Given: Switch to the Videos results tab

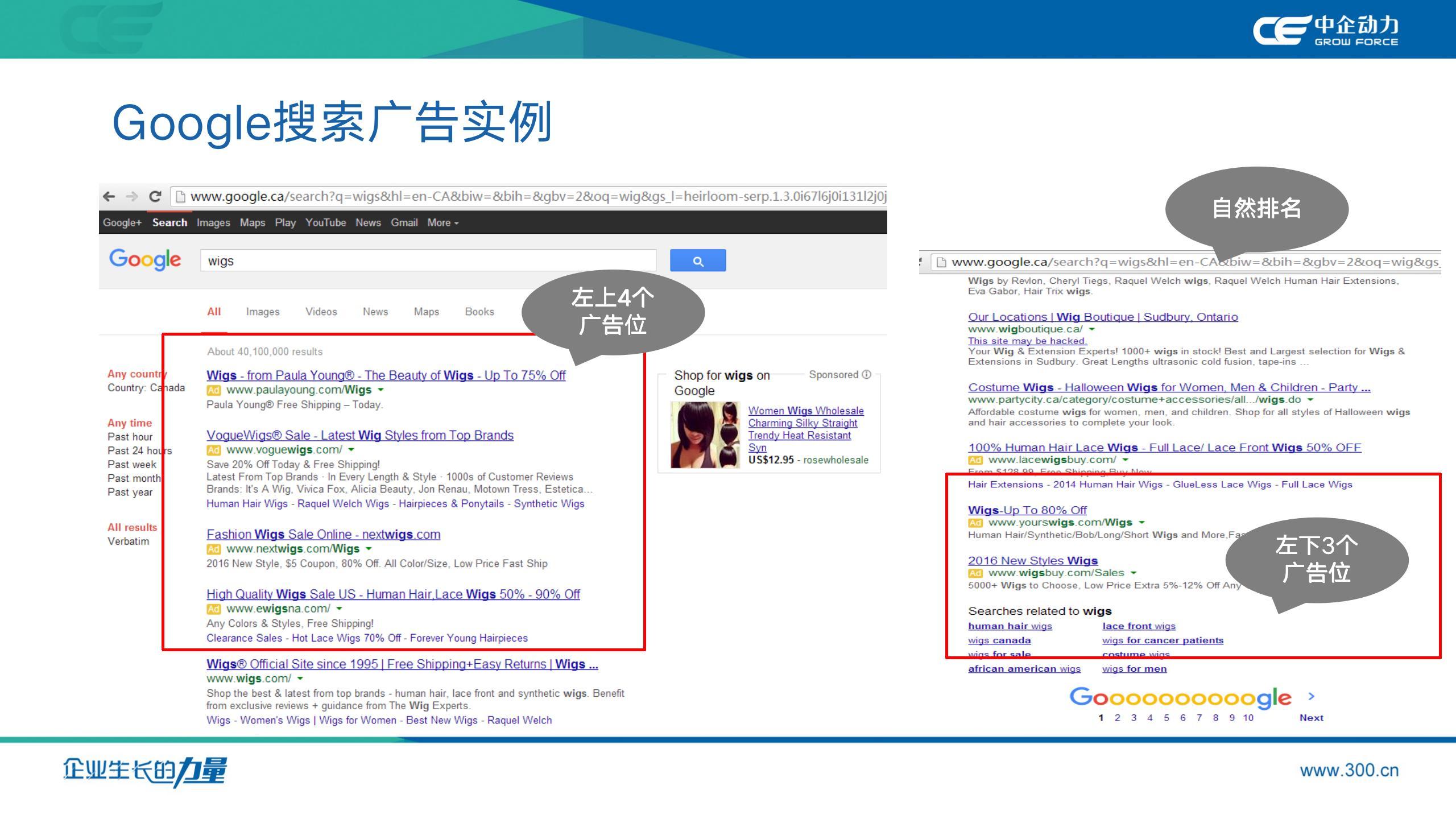Looking at the screenshot, I should (321, 312).
